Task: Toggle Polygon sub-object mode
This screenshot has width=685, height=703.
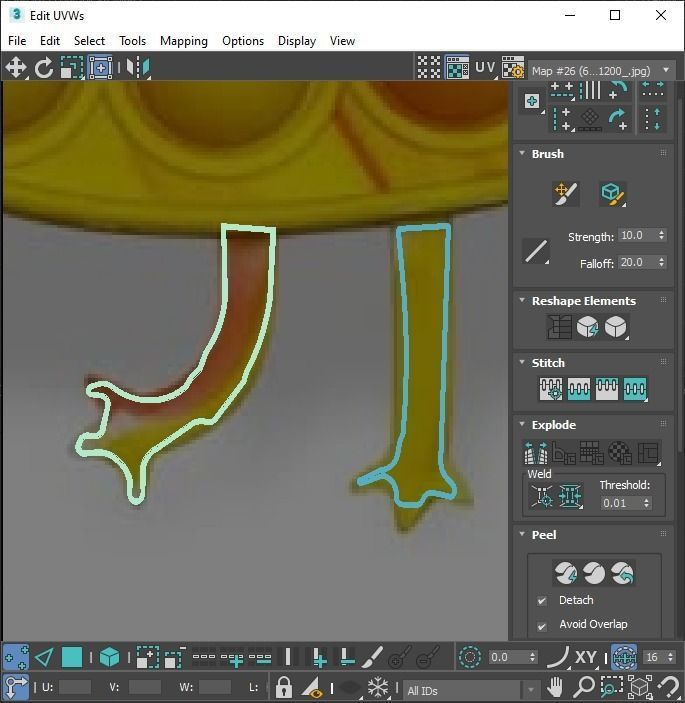Action: coord(72,657)
